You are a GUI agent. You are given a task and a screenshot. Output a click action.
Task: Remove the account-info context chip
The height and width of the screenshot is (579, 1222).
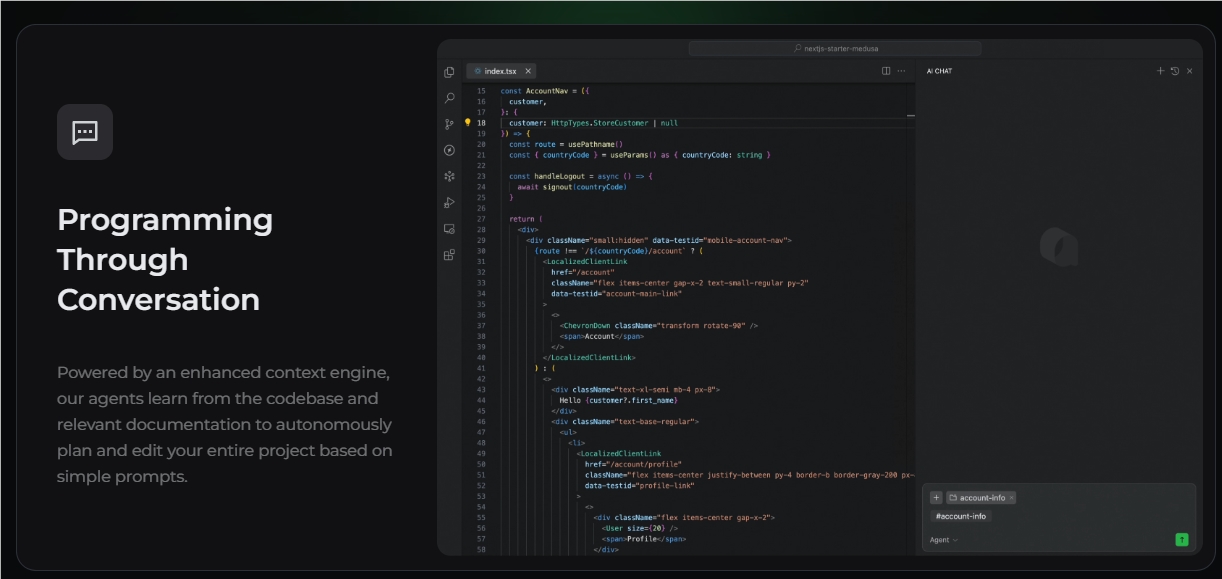point(1011,497)
